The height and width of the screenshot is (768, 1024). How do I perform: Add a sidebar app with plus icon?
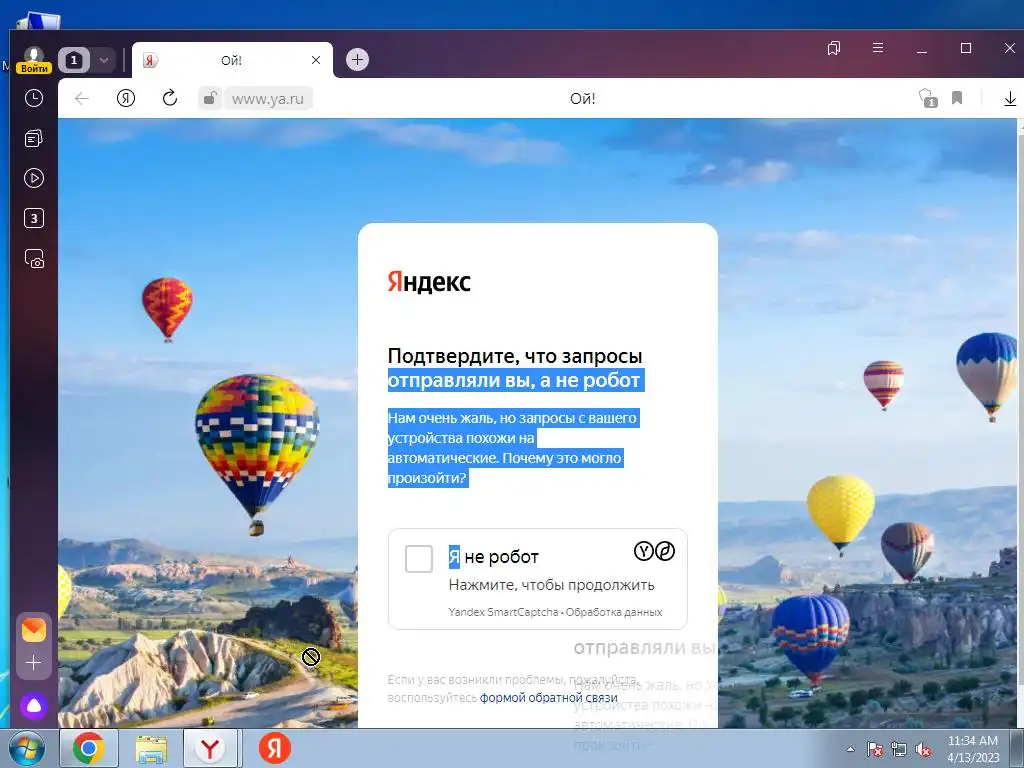click(33, 663)
